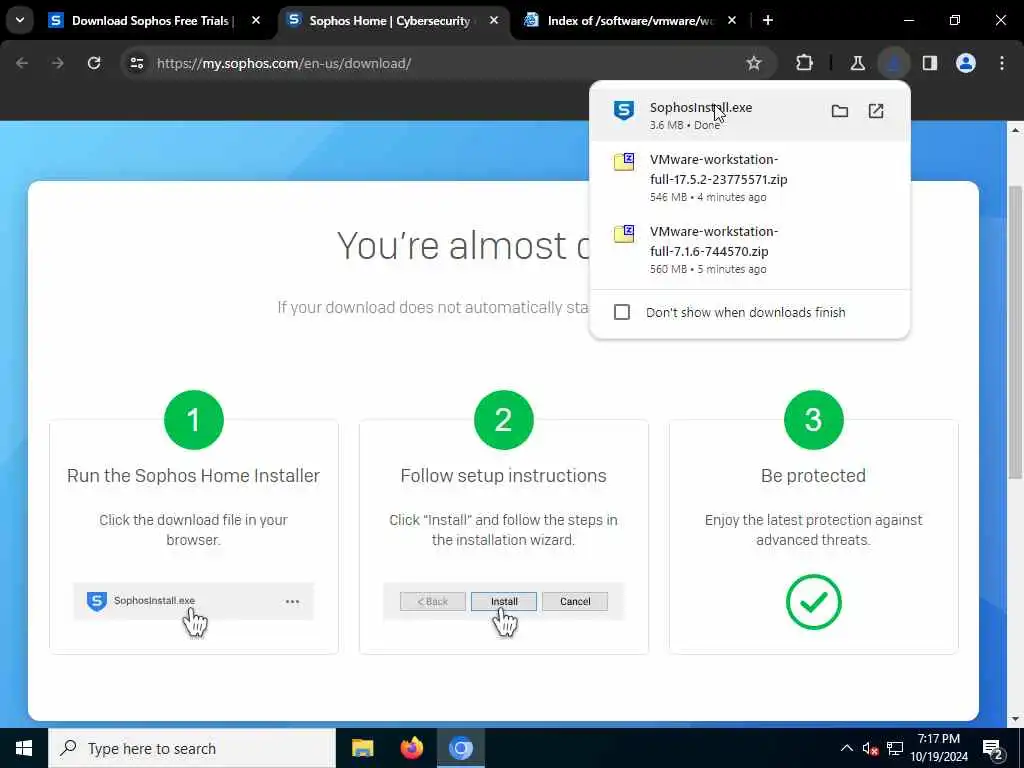Close the Download Sophos Free Trials tab
The image size is (1024, 768).
256,21
